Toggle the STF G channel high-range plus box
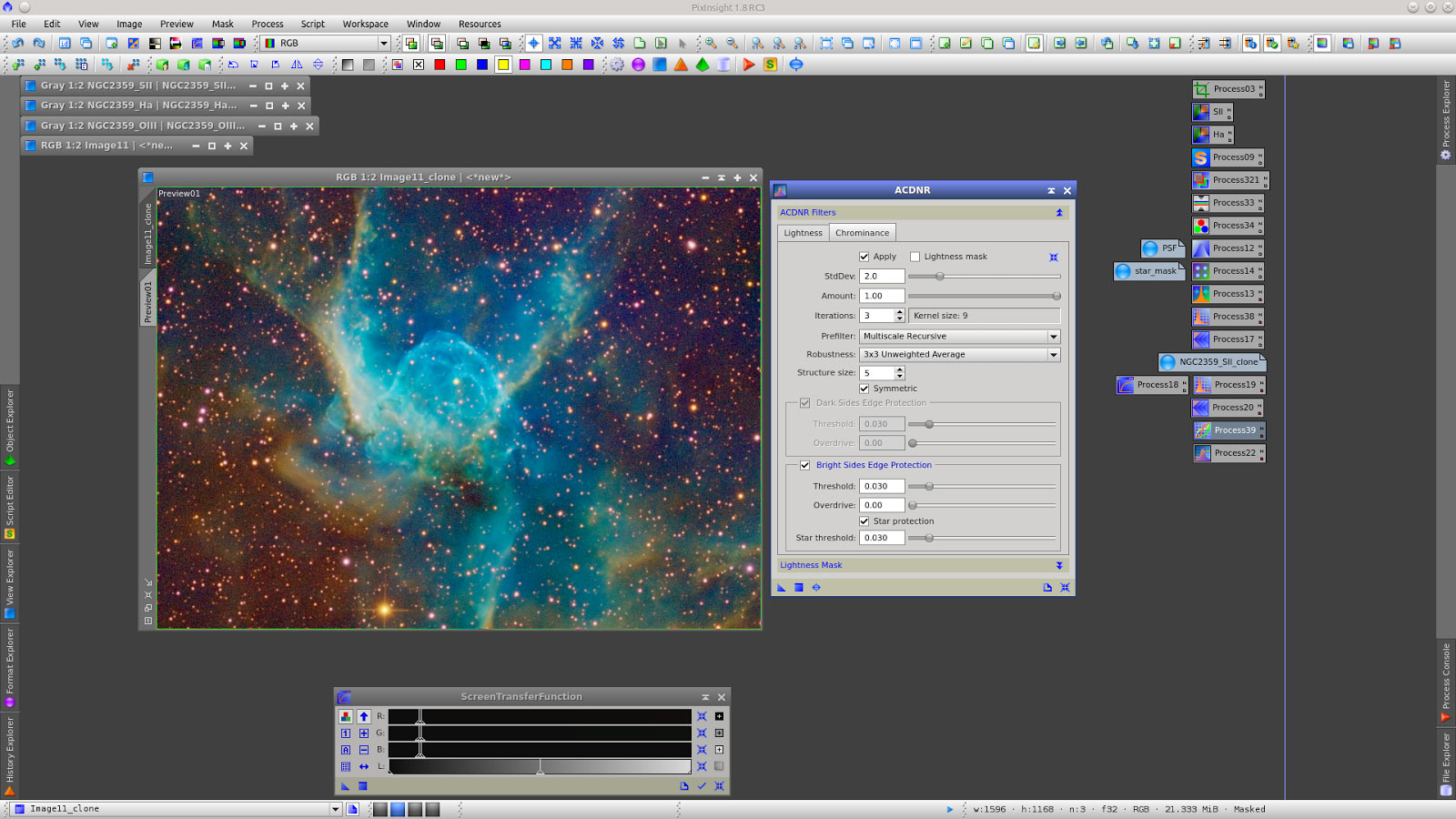1456x819 pixels. (x=719, y=733)
